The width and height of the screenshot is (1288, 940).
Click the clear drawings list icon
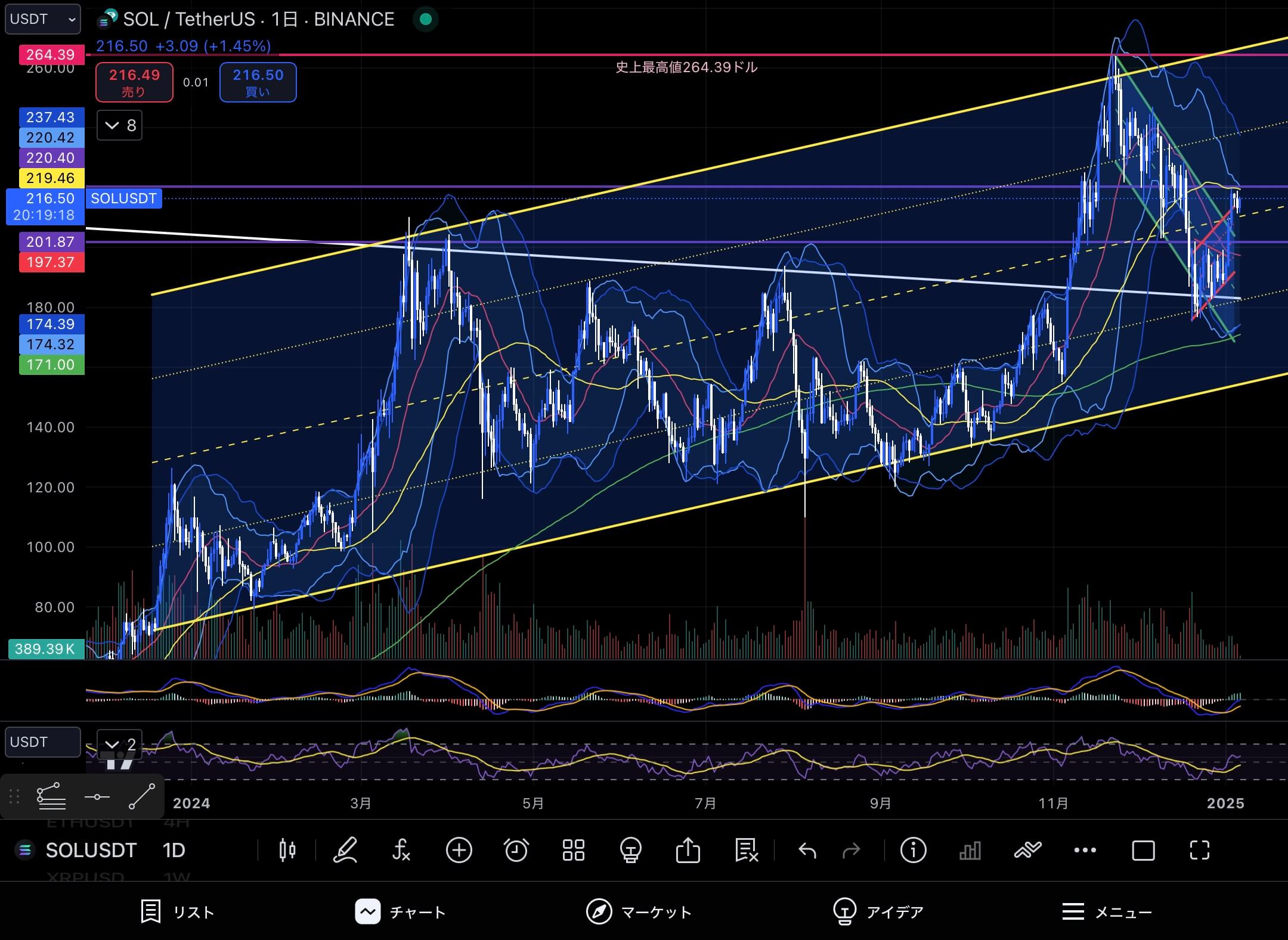coord(745,850)
